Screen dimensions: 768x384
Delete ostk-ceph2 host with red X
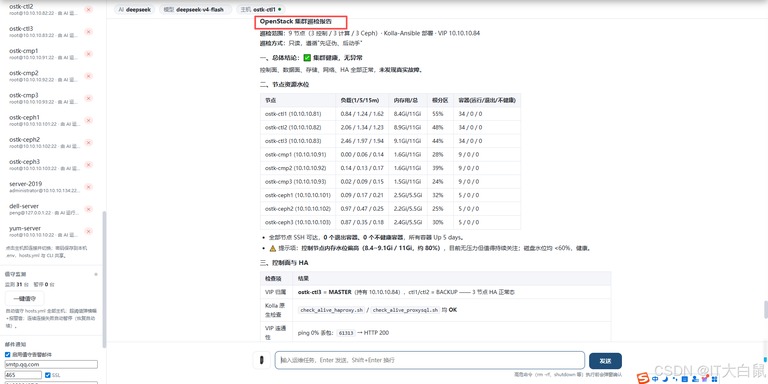pyautogui.click(x=89, y=143)
